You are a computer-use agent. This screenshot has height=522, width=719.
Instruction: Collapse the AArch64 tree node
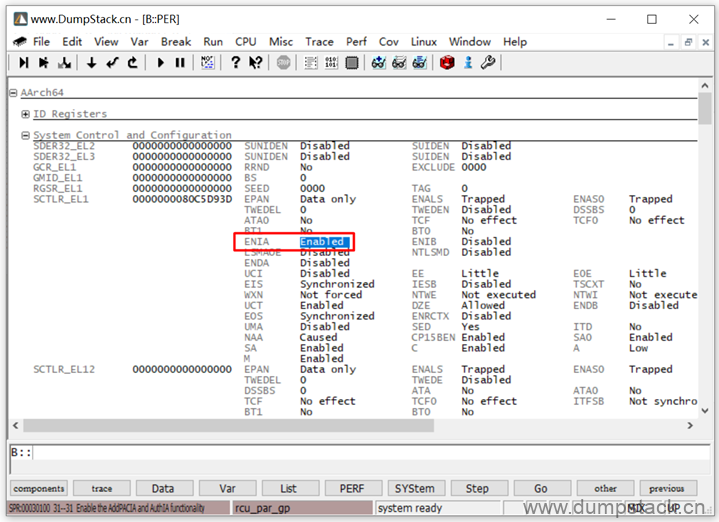point(13,92)
